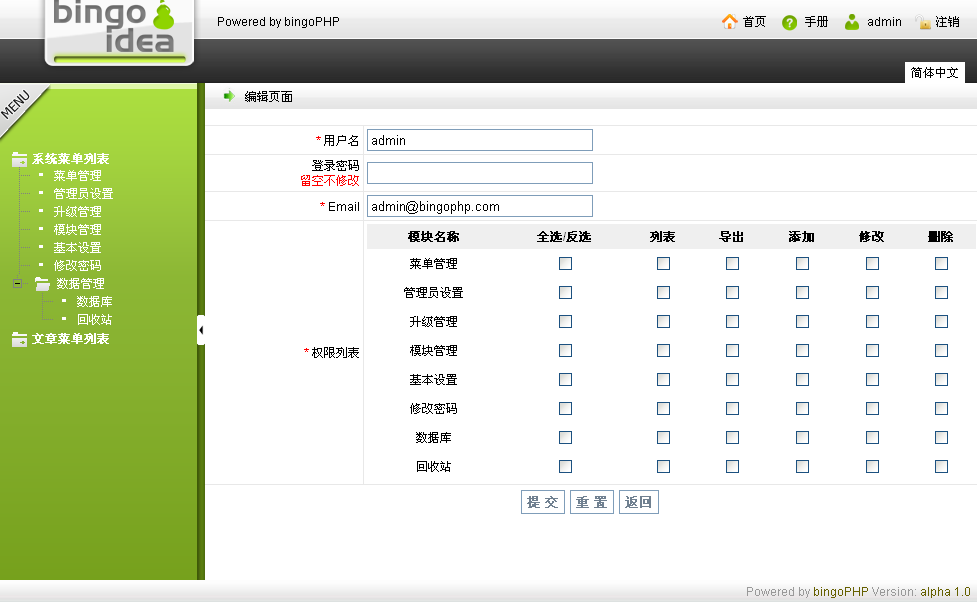Enable 全选/反选 for the 菜单管理 row
The width and height of the screenshot is (977, 602).
click(565, 263)
